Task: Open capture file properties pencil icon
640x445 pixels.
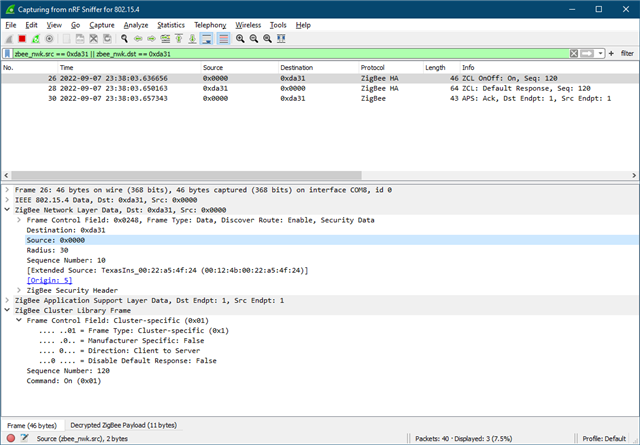Action: [x=24, y=438]
